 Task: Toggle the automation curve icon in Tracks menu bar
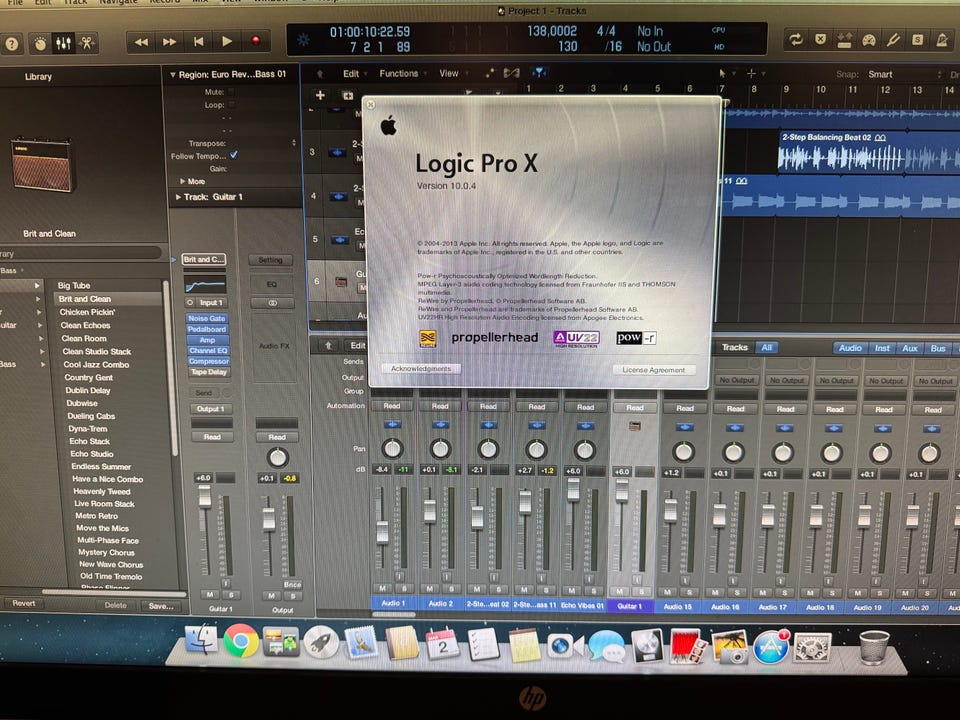coord(489,73)
